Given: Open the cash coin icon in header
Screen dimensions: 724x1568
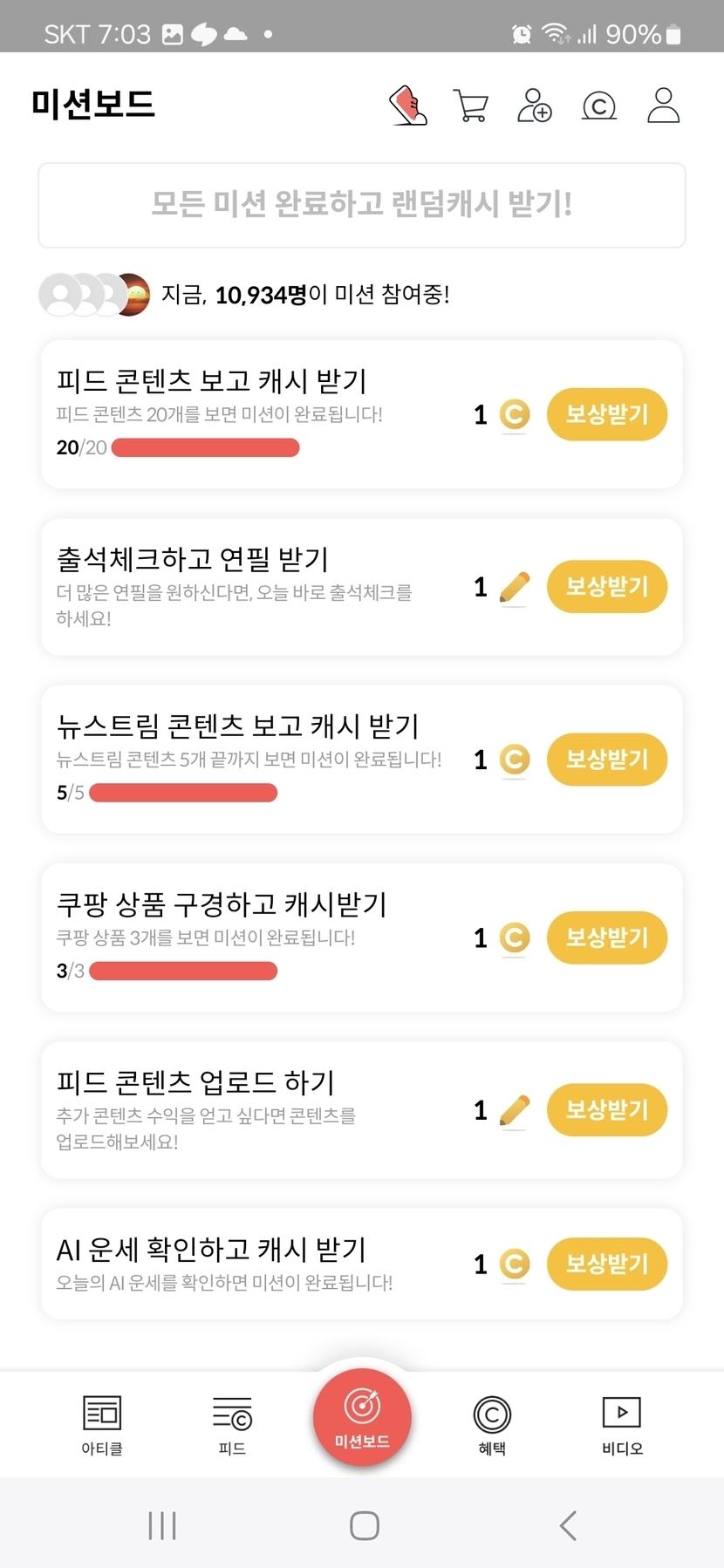Looking at the screenshot, I should coord(598,106).
